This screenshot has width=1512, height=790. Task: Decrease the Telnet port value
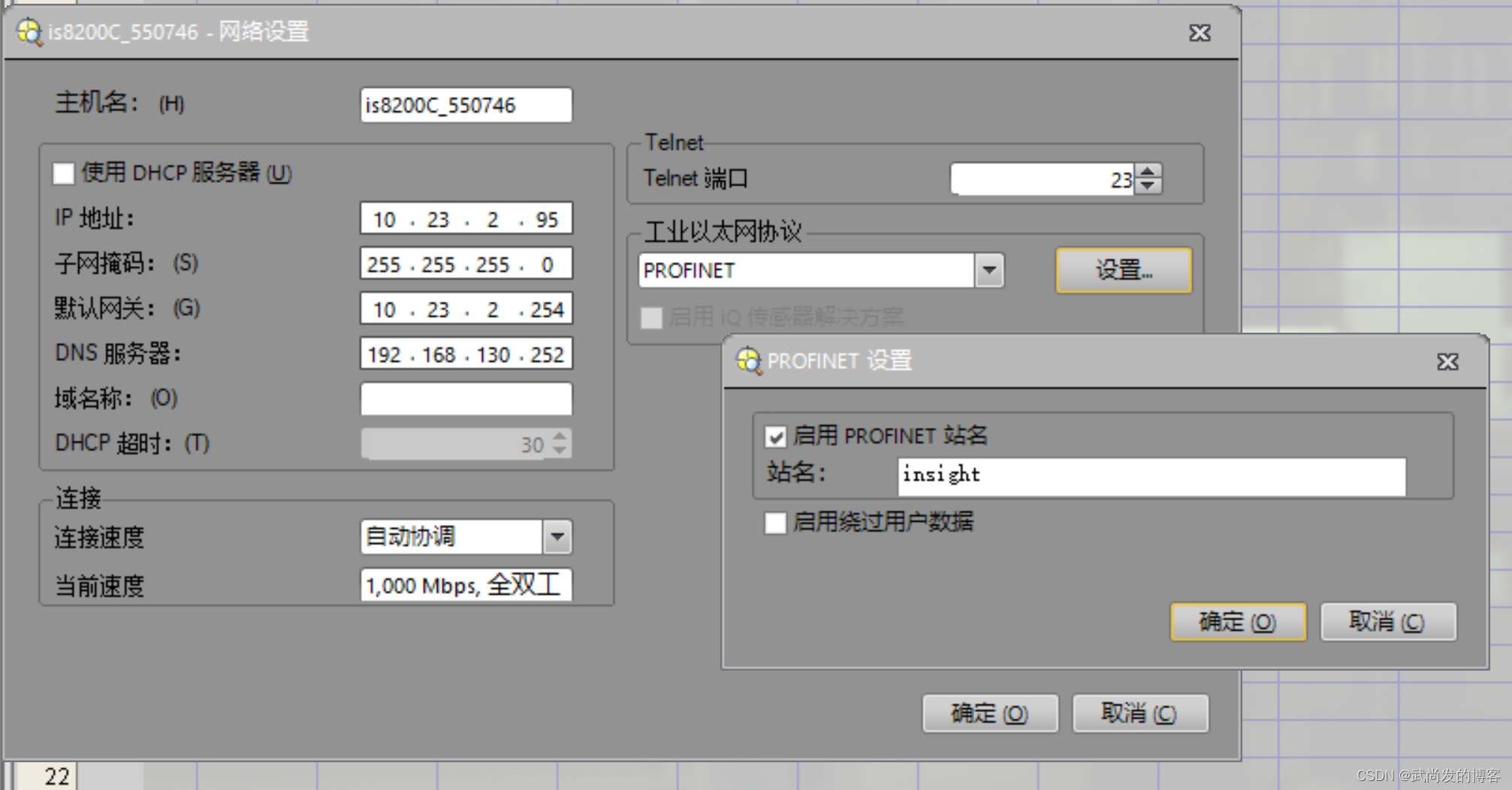coord(1148,186)
